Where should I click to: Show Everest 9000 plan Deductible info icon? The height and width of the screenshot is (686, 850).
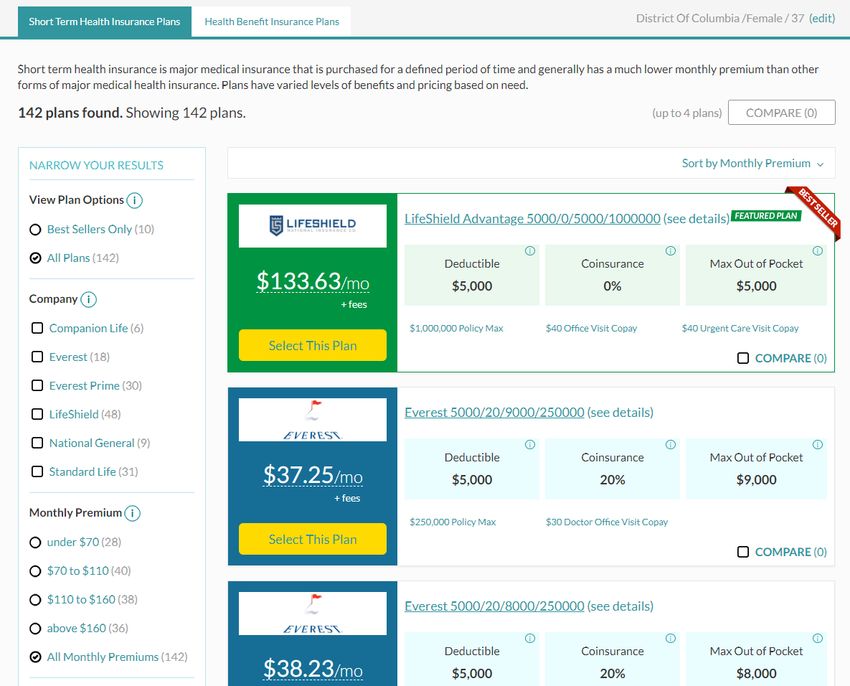pyautogui.click(x=530, y=445)
